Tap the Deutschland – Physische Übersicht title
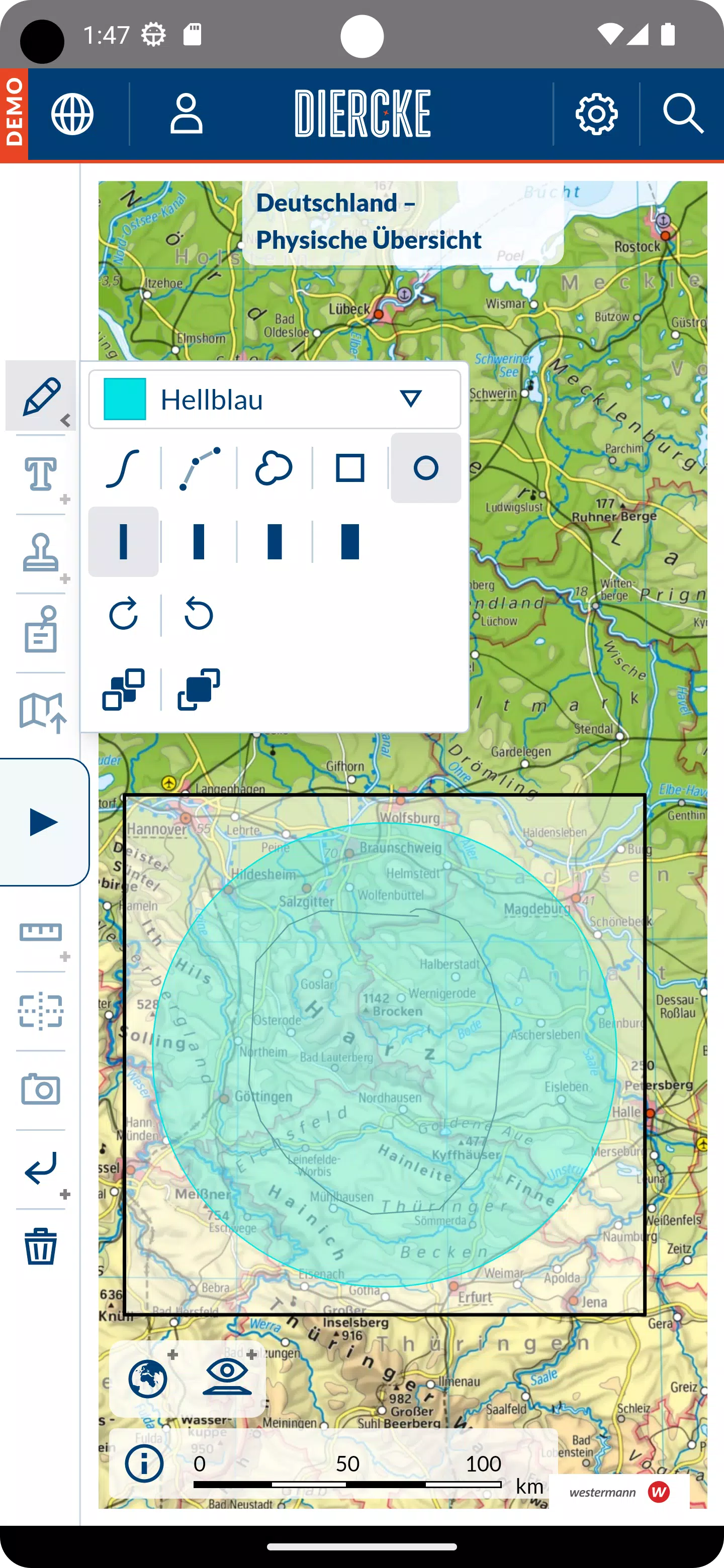The height and width of the screenshot is (1568, 724). tap(369, 221)
